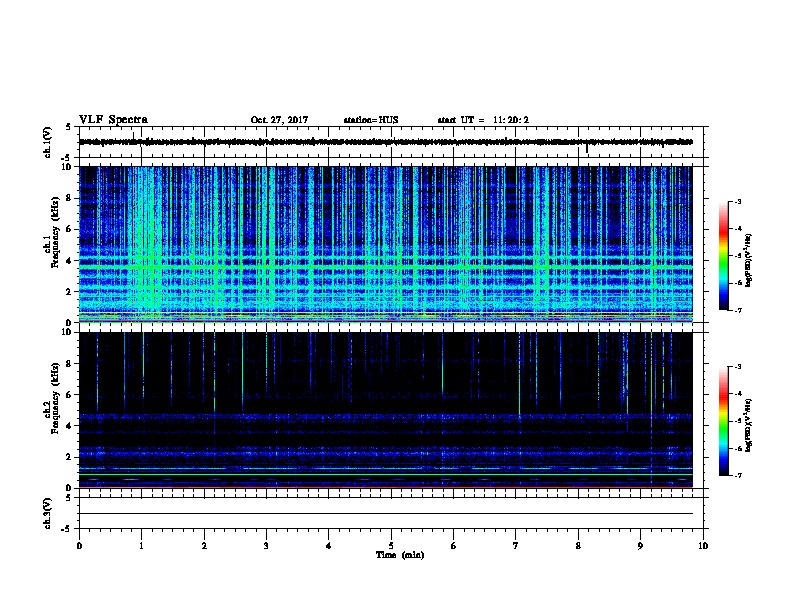Click the '2' kHz tick on ch.1 axis

[70, 291]
